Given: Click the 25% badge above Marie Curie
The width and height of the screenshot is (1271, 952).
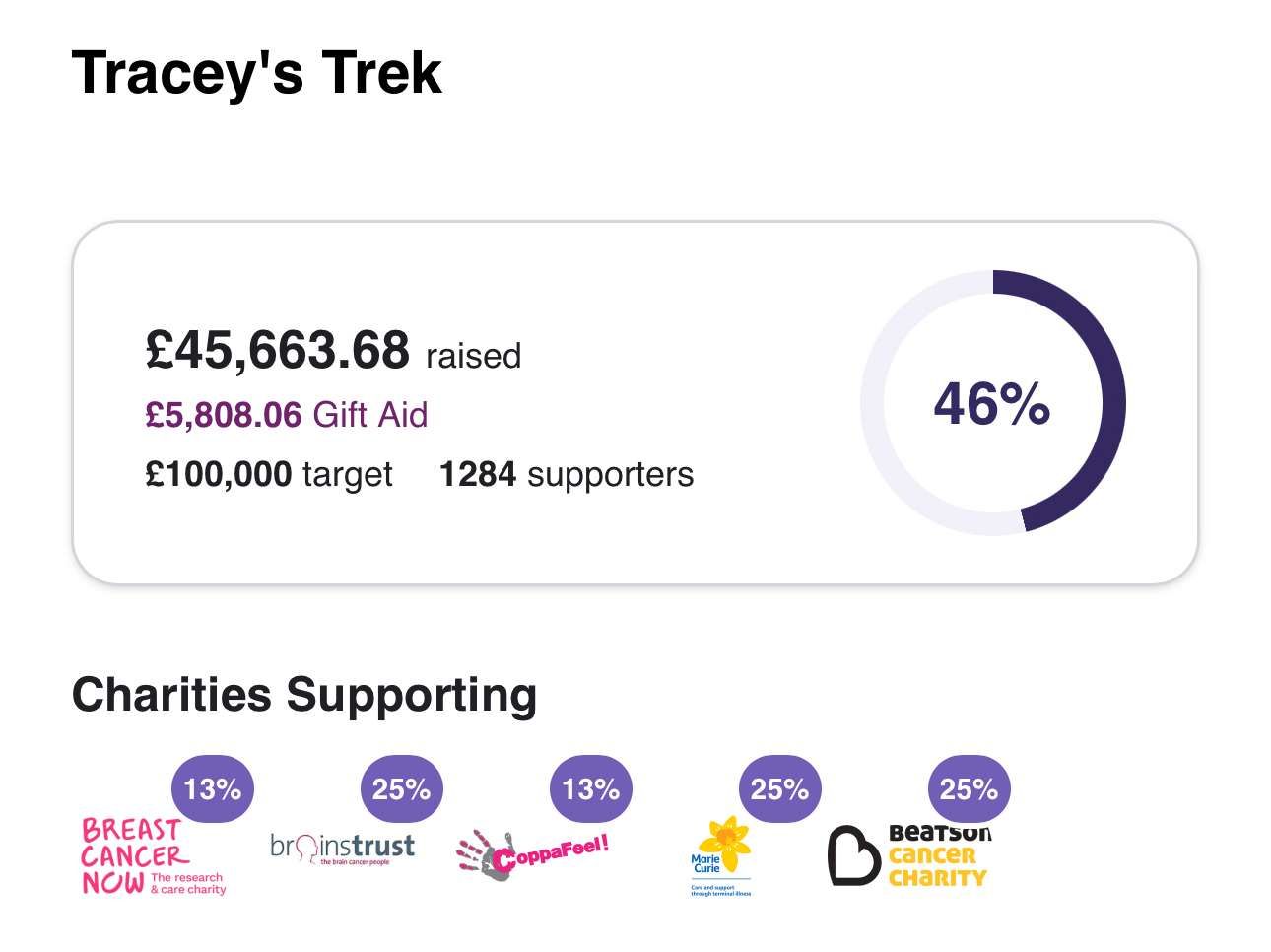Looking at the screenshot, I should click(x=779, y=789).
